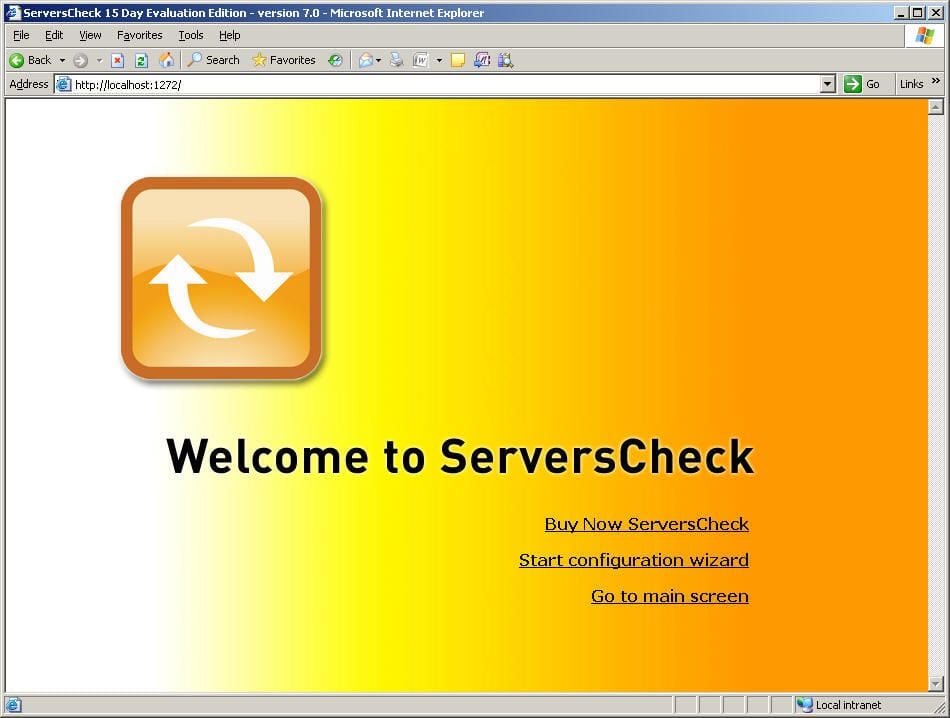Click the Research toolbar icon
950x718 pixels.
(505, 60)
